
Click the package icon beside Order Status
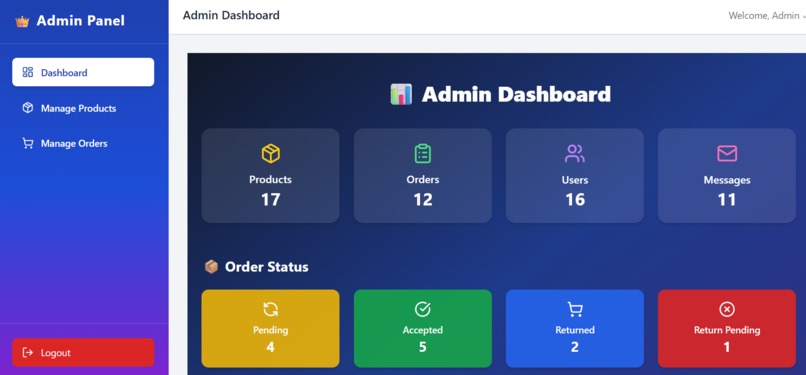point(211,267)
